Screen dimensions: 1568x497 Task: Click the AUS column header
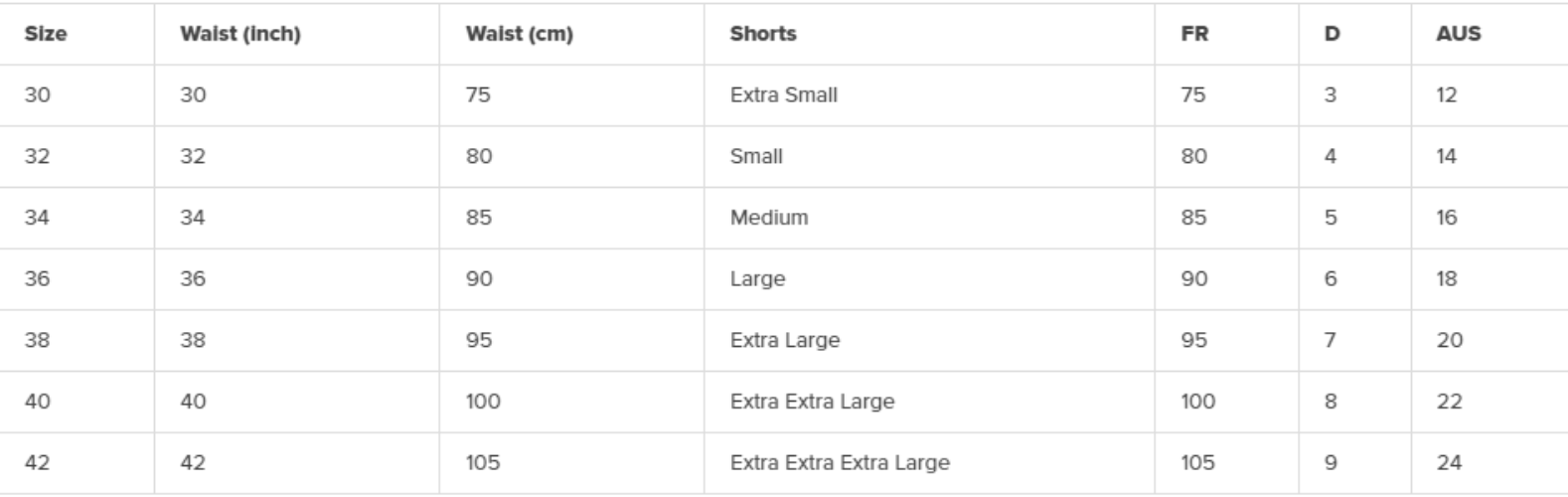1458,34
